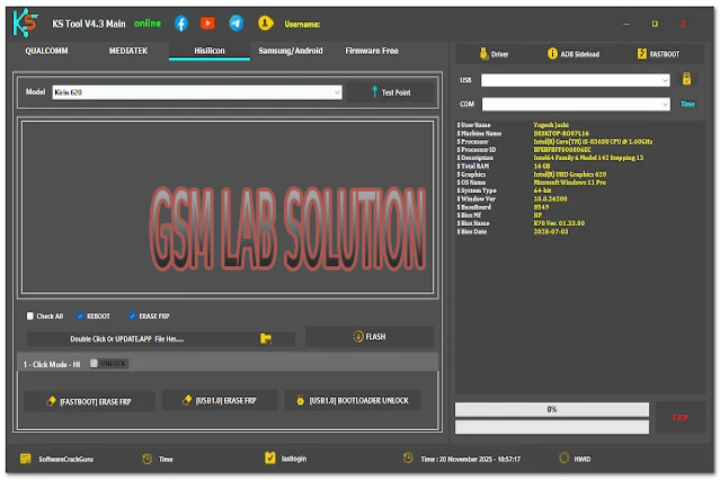The width and height of the screenshot is (720, 480).
Task: Enable the Check All checkbox
Action: [31, 316]
